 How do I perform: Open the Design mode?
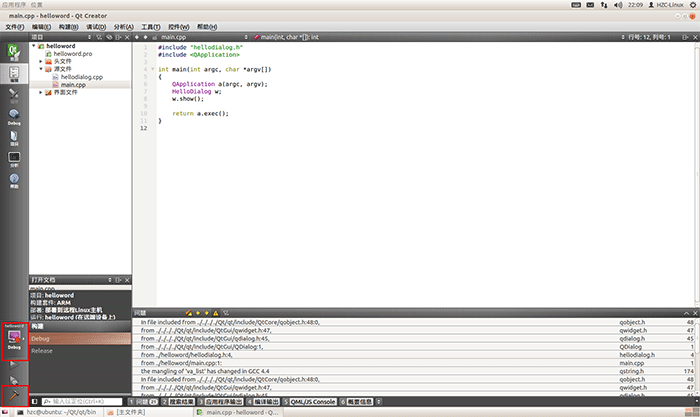pos(14,96)
